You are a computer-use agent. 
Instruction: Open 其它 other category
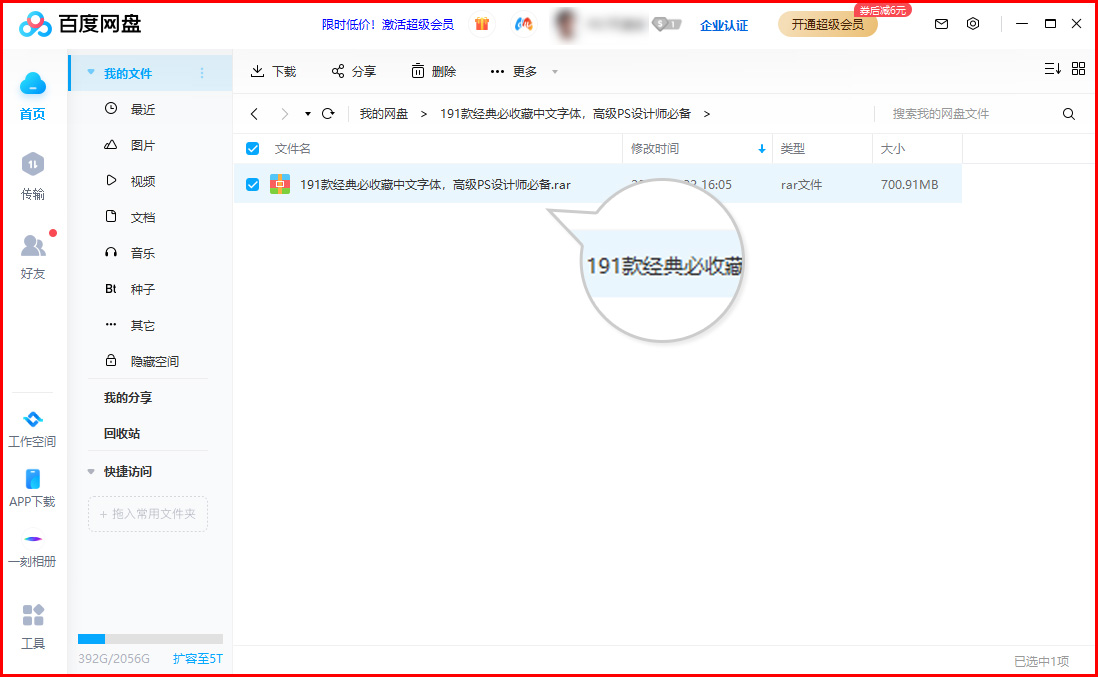143,326
